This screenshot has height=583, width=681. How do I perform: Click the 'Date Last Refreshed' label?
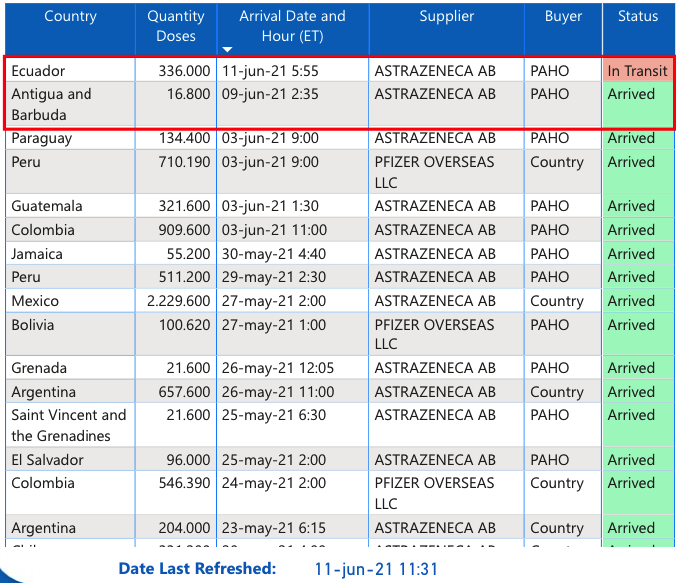coord(197,569)
